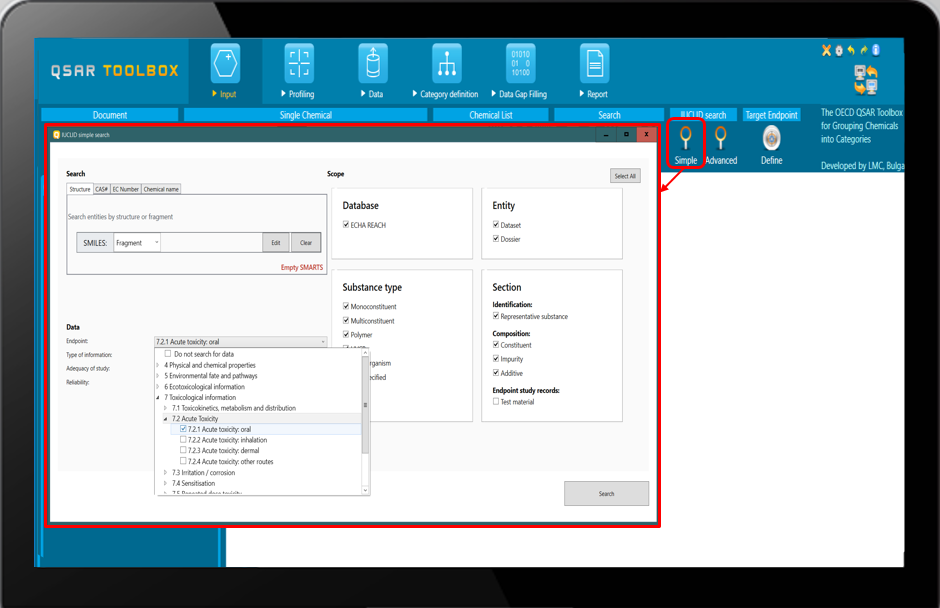Collapse 7.2 Acute Toxicity node

coord(165,419)
